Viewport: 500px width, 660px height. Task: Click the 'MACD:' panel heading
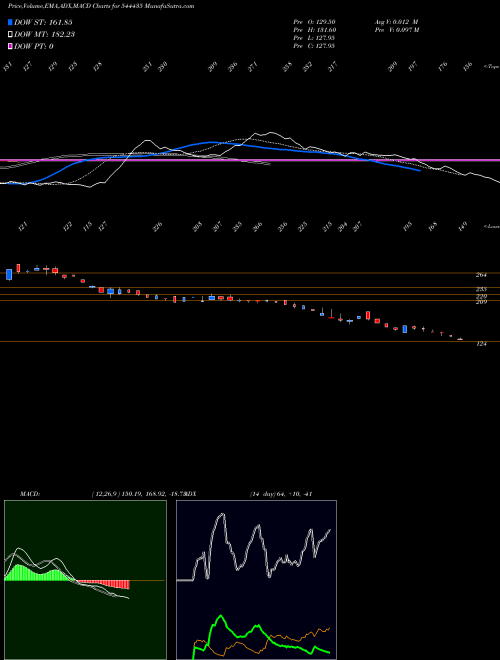click(29, 494)
